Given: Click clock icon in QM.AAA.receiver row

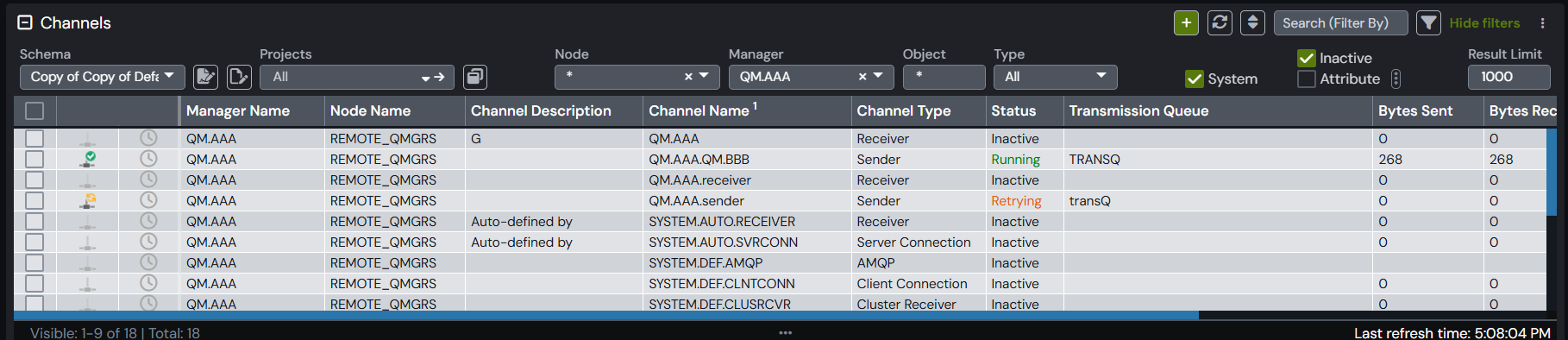Looking at the screenshot, I should [x=148, y=179].
